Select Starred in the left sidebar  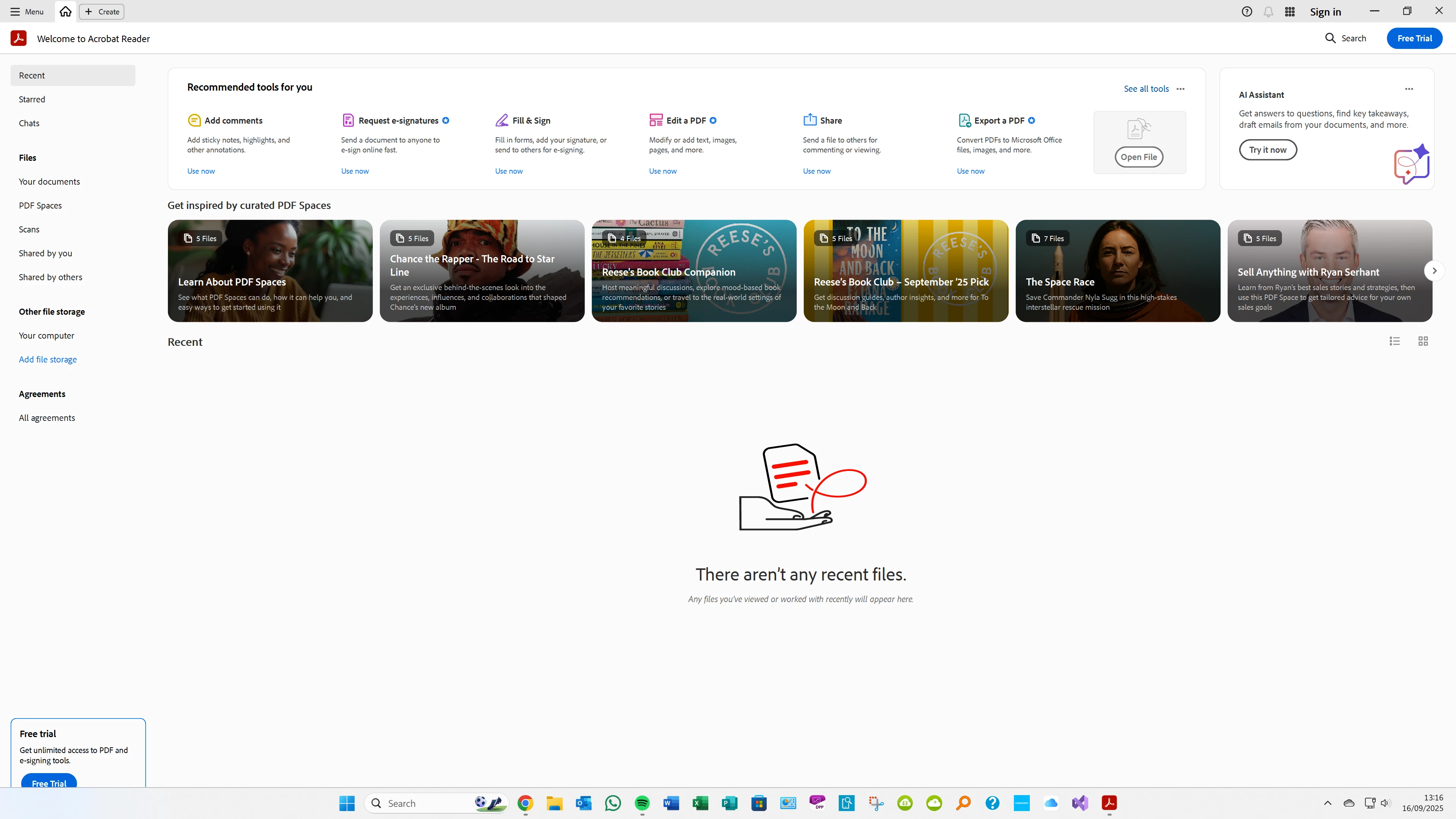[x=32, y=99]
